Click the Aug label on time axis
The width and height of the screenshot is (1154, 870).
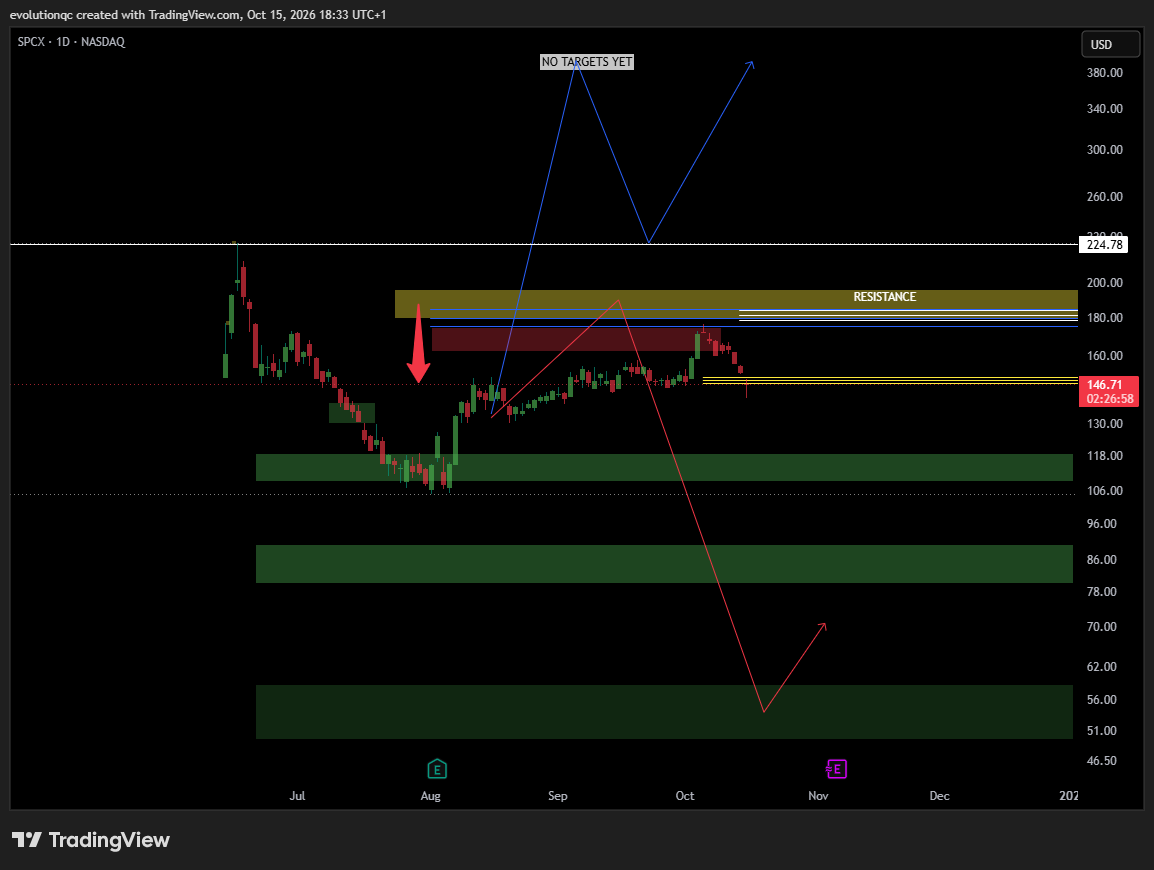pyautogui.click(x=431, y=796)
